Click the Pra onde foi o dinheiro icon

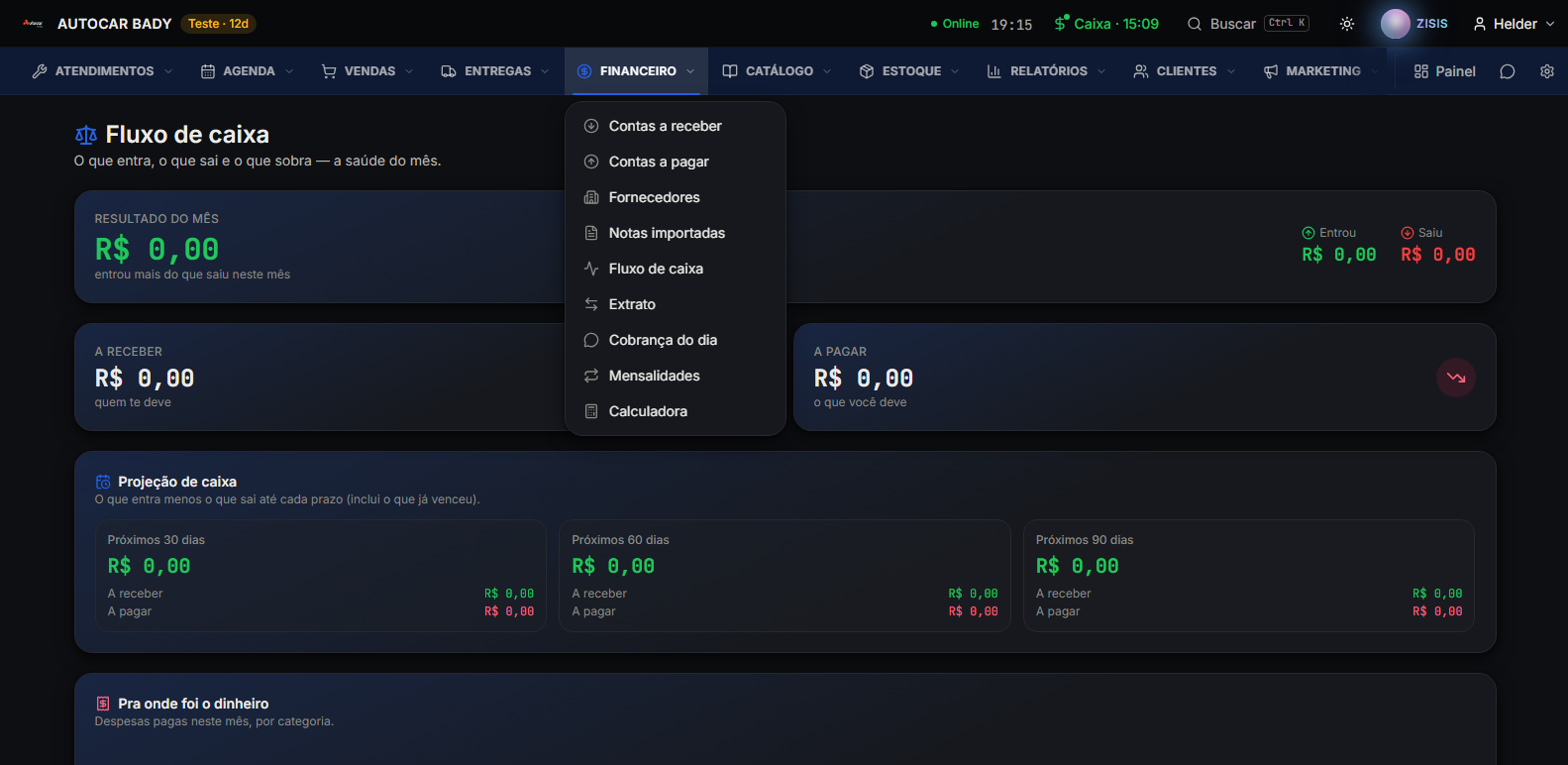[103, 704]
